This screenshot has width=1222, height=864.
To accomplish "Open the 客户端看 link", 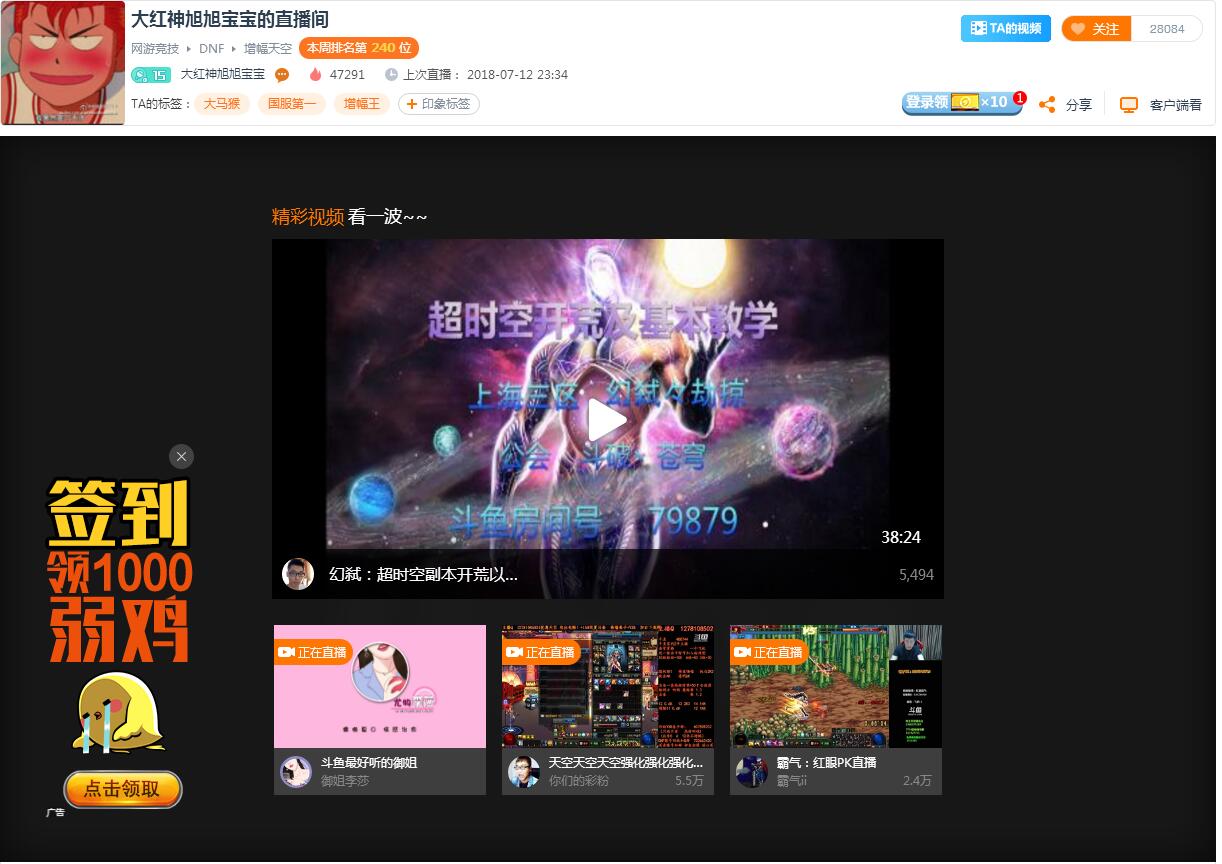I will click(1176, 105).
